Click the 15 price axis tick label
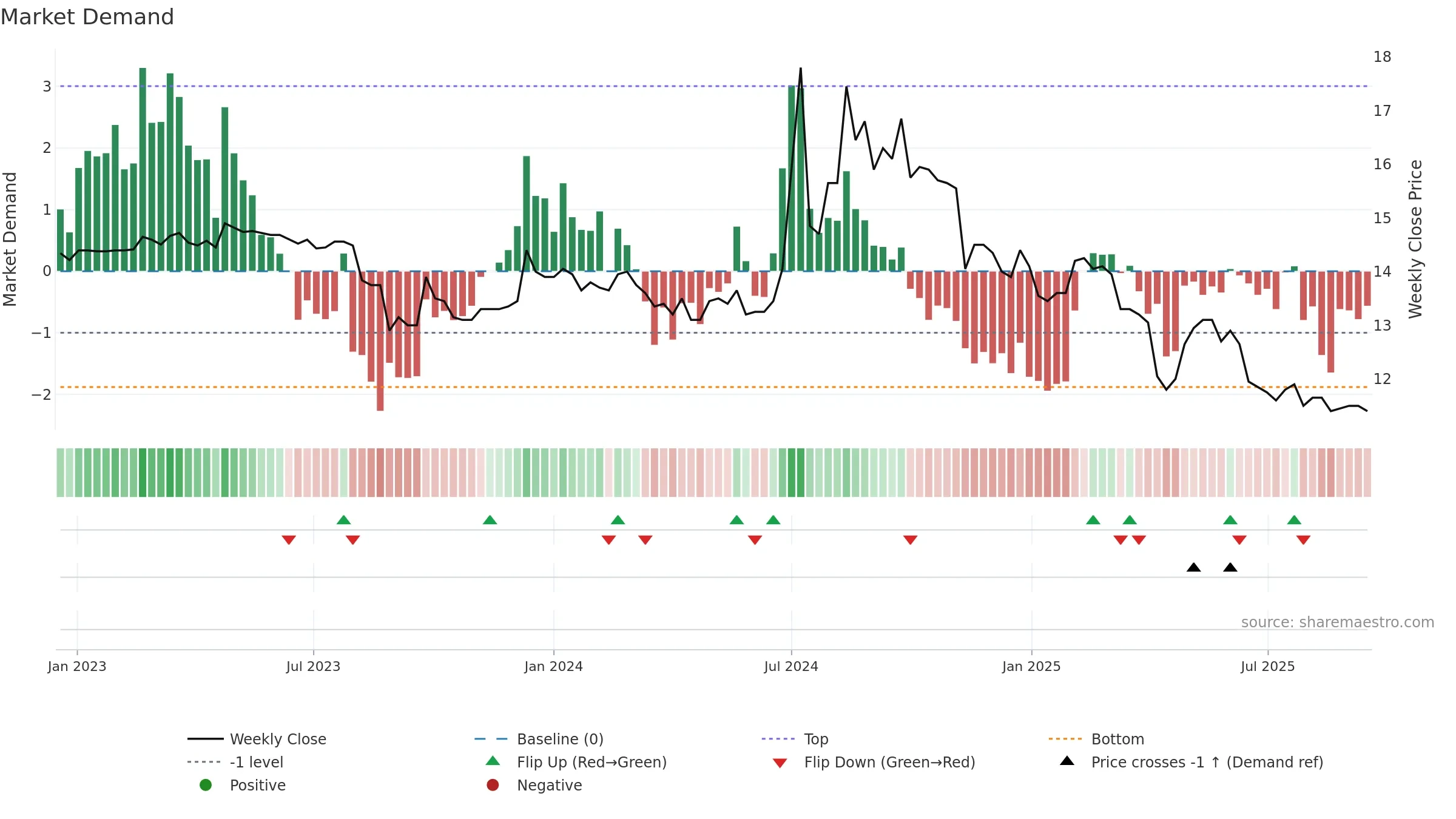 [x=1383, y=218]
